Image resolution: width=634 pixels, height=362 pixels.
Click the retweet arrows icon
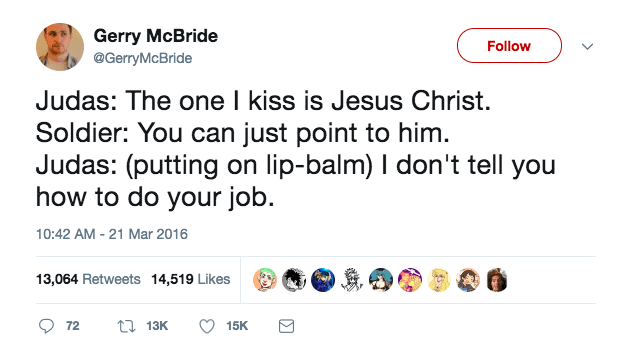126,326
